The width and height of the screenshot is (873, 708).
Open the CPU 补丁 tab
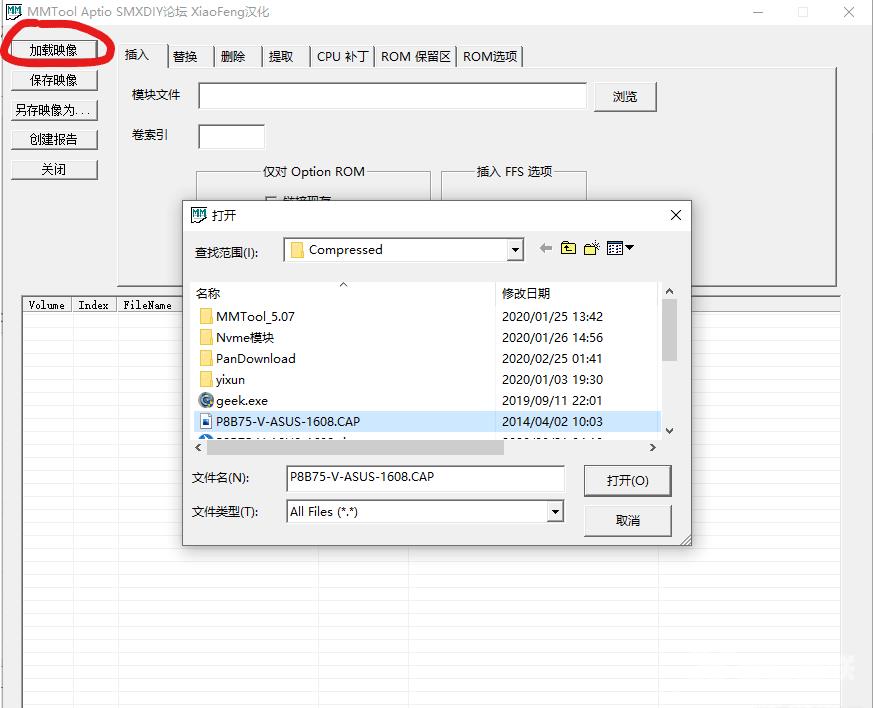342,57
